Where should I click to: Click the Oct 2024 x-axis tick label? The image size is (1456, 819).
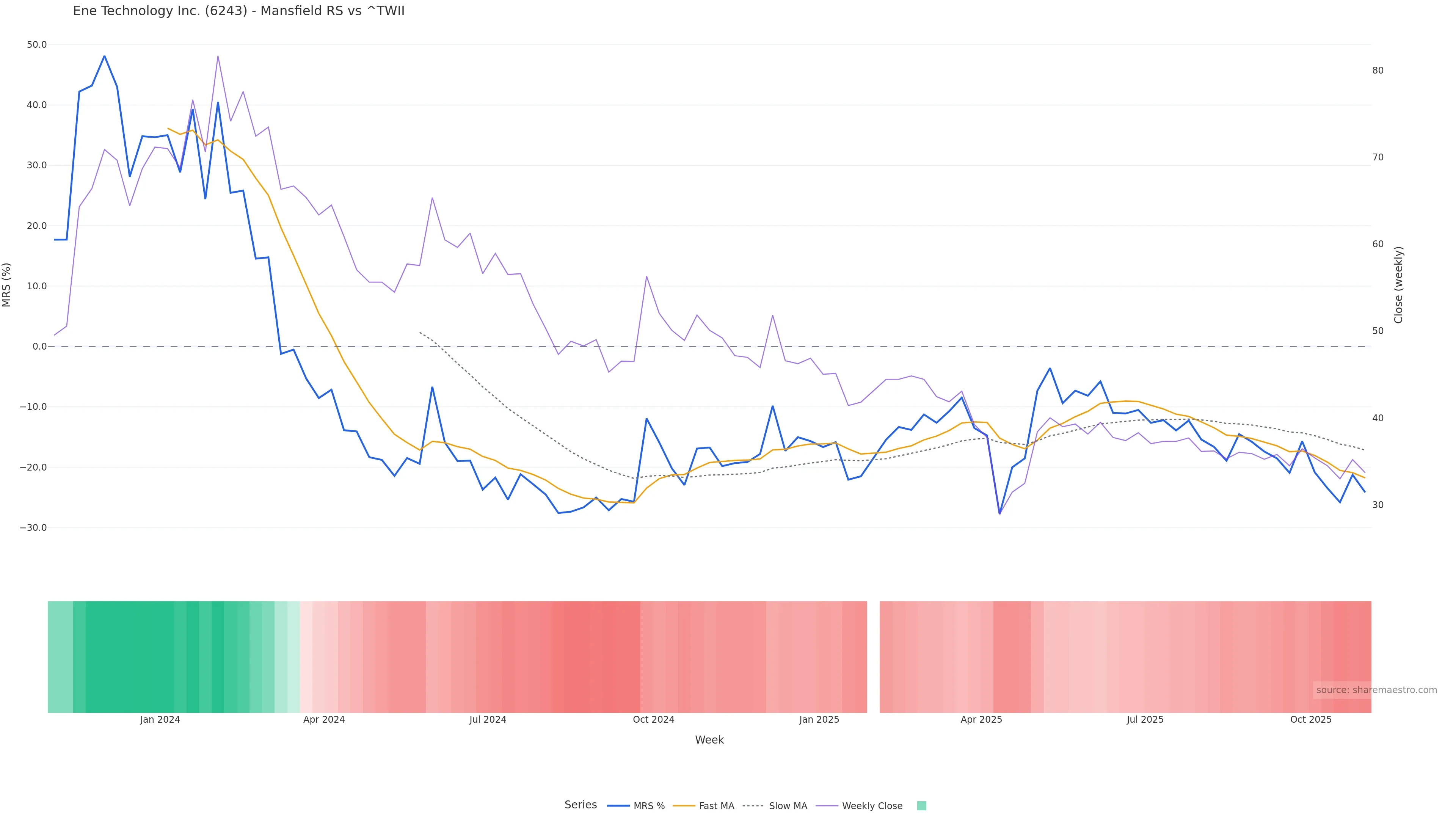tap(653, 720)
